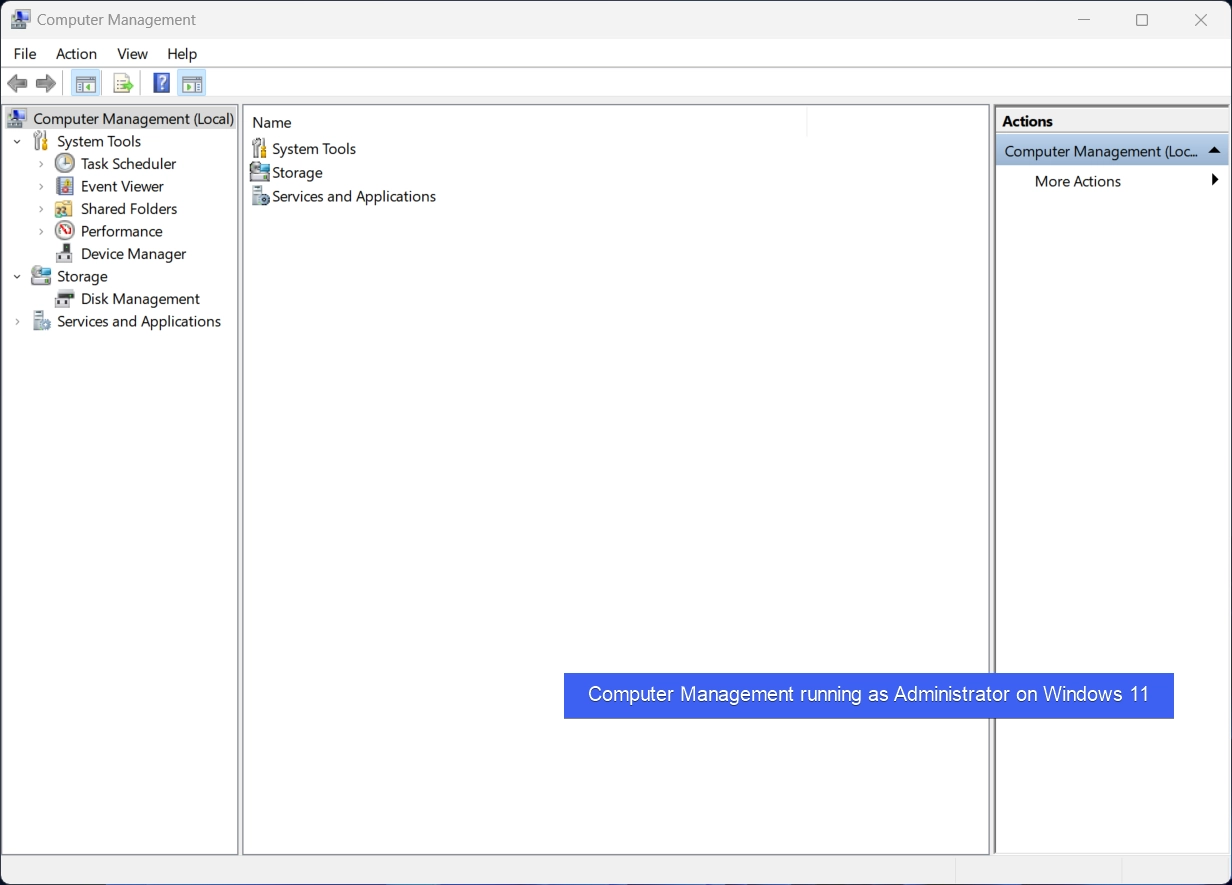Viewport: 1232px width, 885px height.
Task: Select Services and Applications label in tree
Action: click(139, 321)
